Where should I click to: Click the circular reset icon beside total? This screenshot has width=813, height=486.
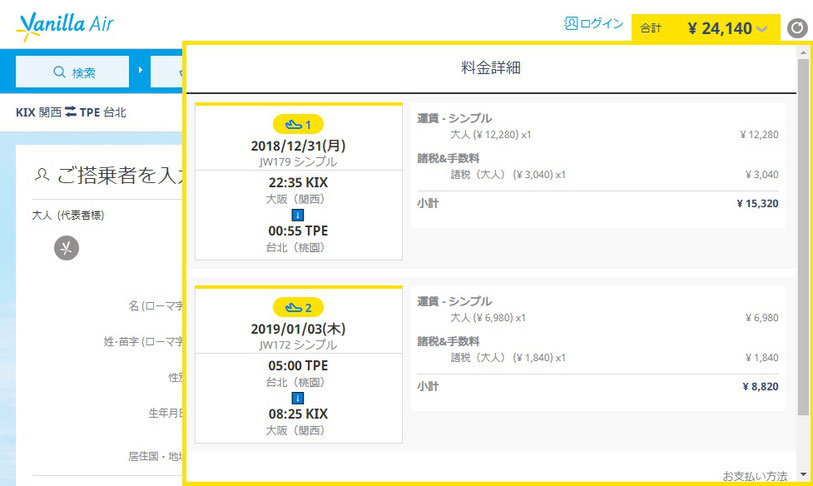pos(797,28)
